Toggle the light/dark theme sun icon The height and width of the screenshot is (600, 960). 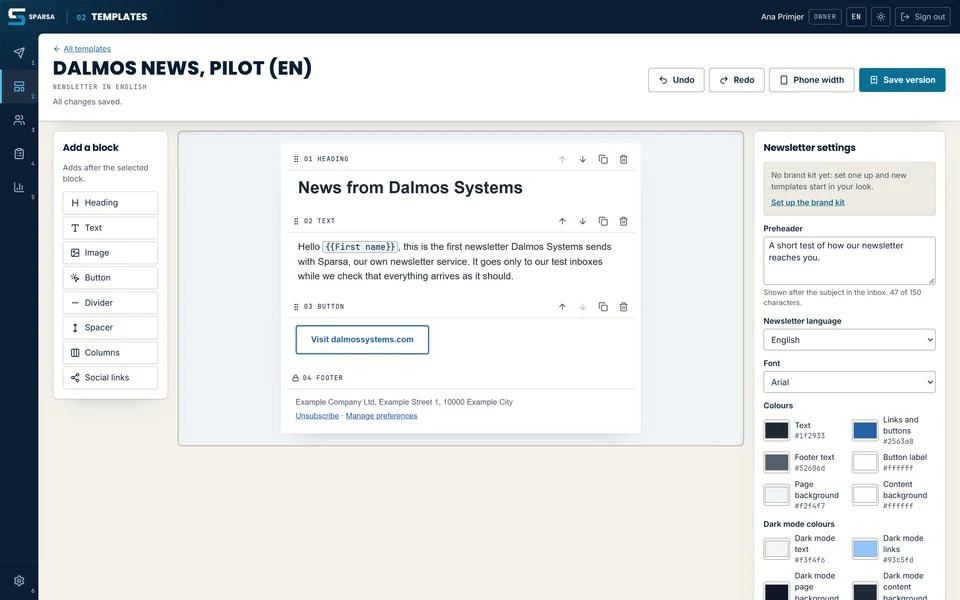click(880, 17)
